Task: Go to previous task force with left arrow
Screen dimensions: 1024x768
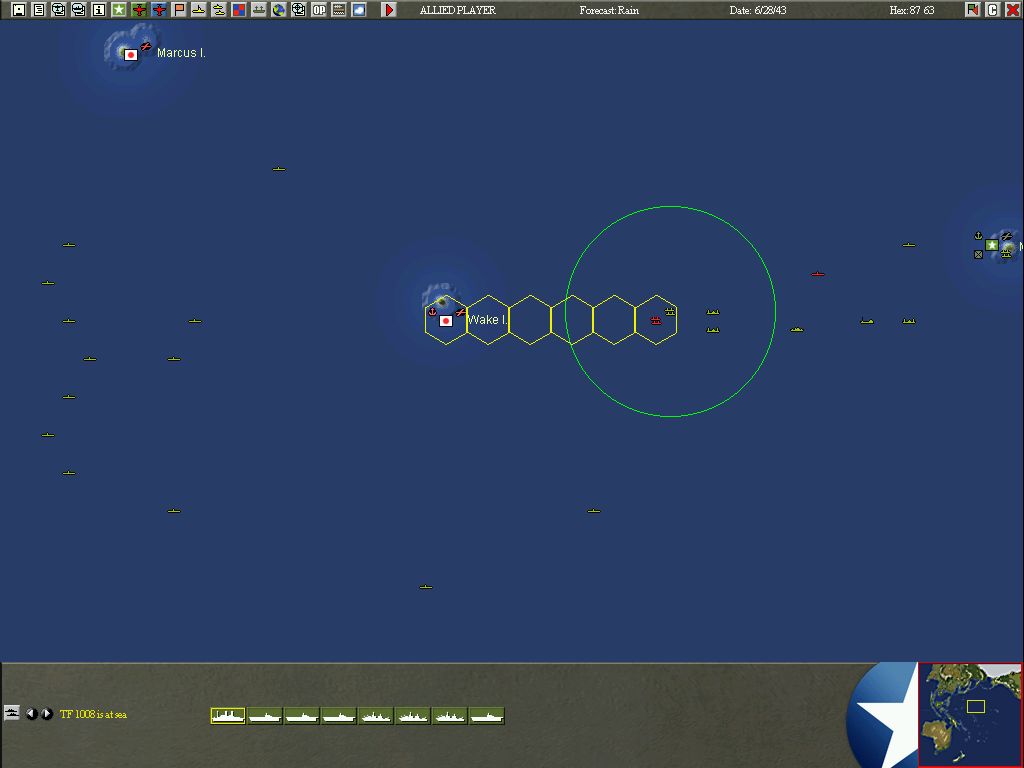Action: [x=31, y=714]
